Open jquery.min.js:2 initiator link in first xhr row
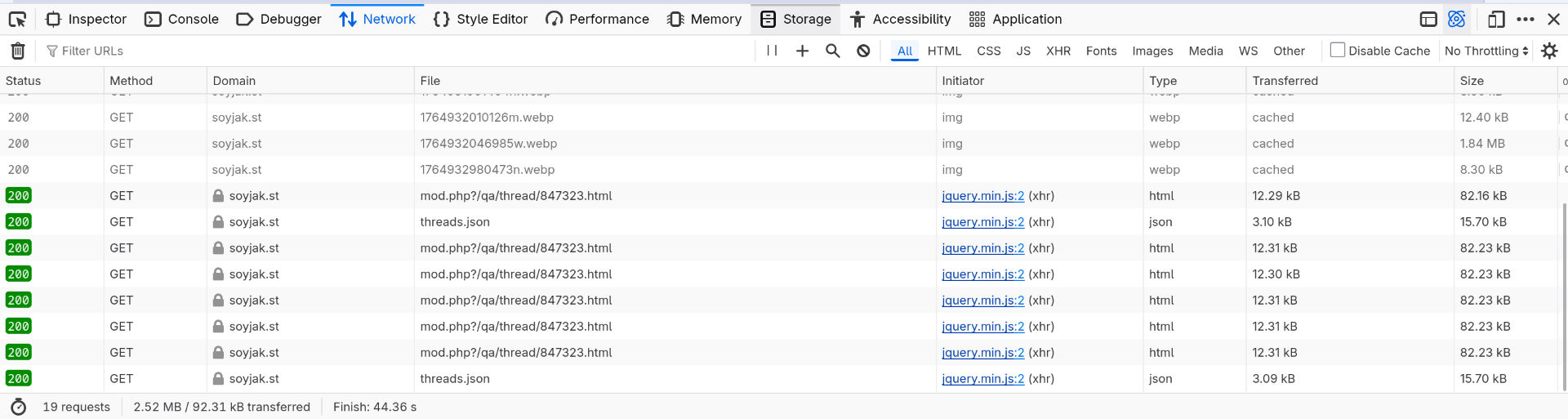Screen dimensions: 1568x419 click(982, 196)
